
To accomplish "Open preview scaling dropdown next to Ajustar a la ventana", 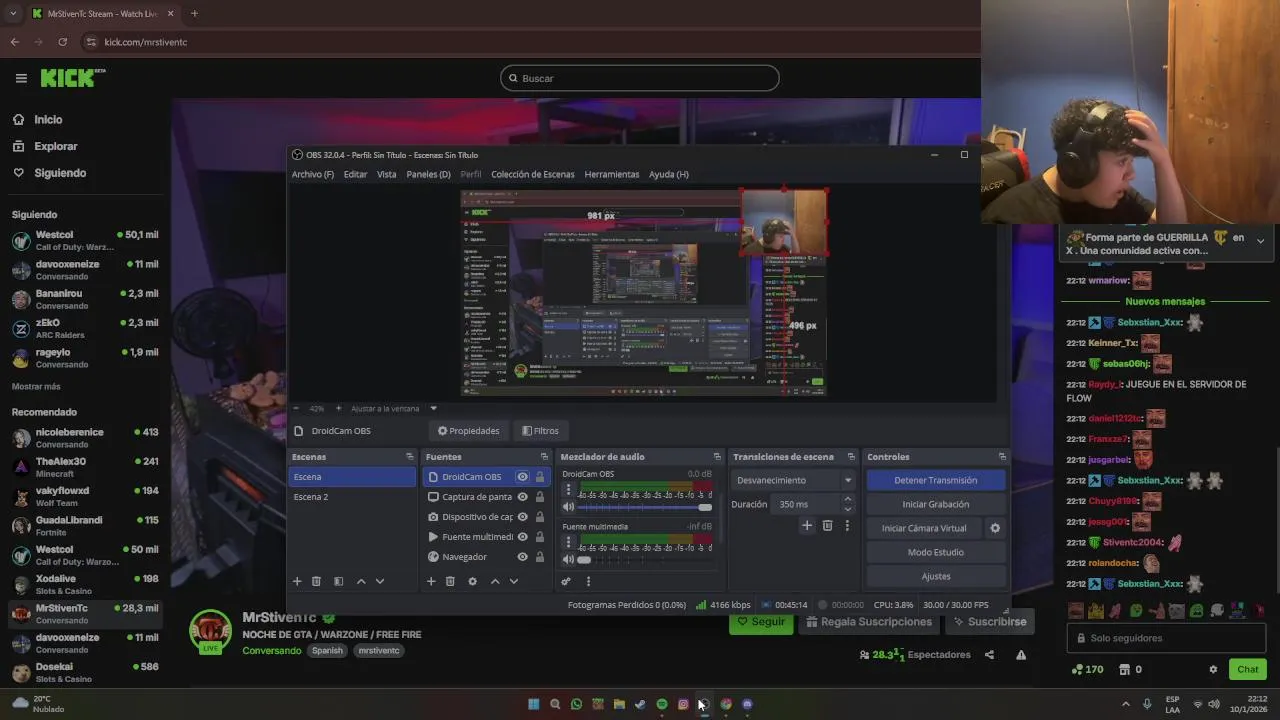I will pyautogui.click(x=433, y=408).
